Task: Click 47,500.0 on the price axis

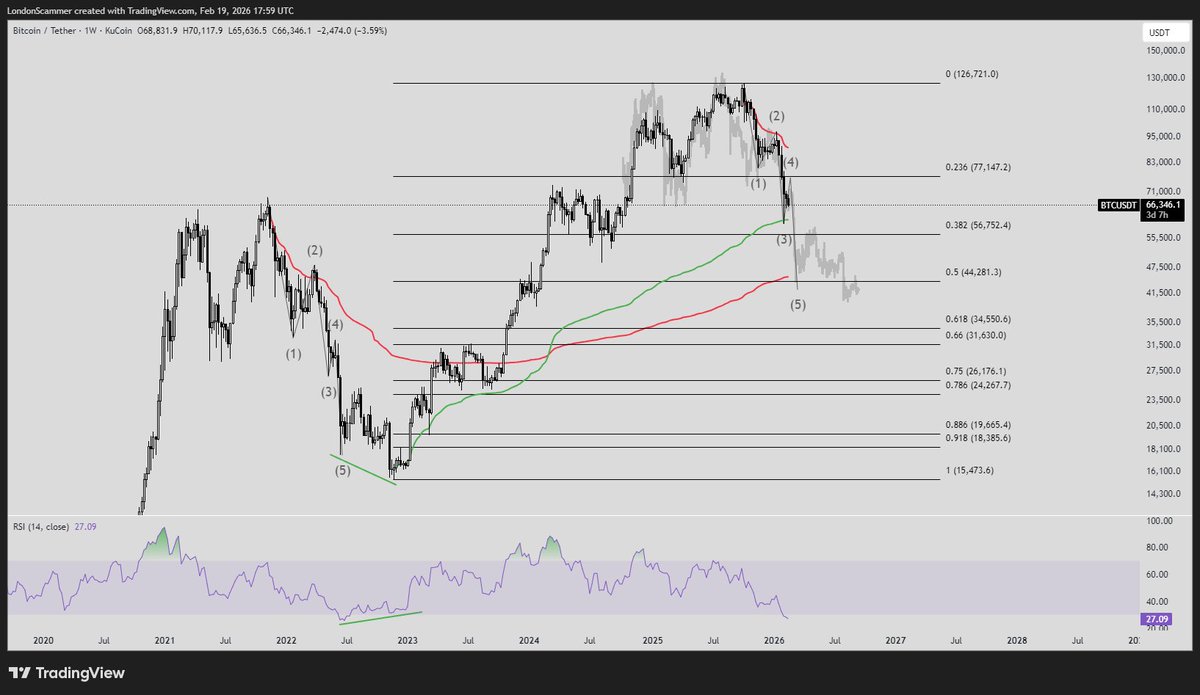Action: tap(1165, 266)
